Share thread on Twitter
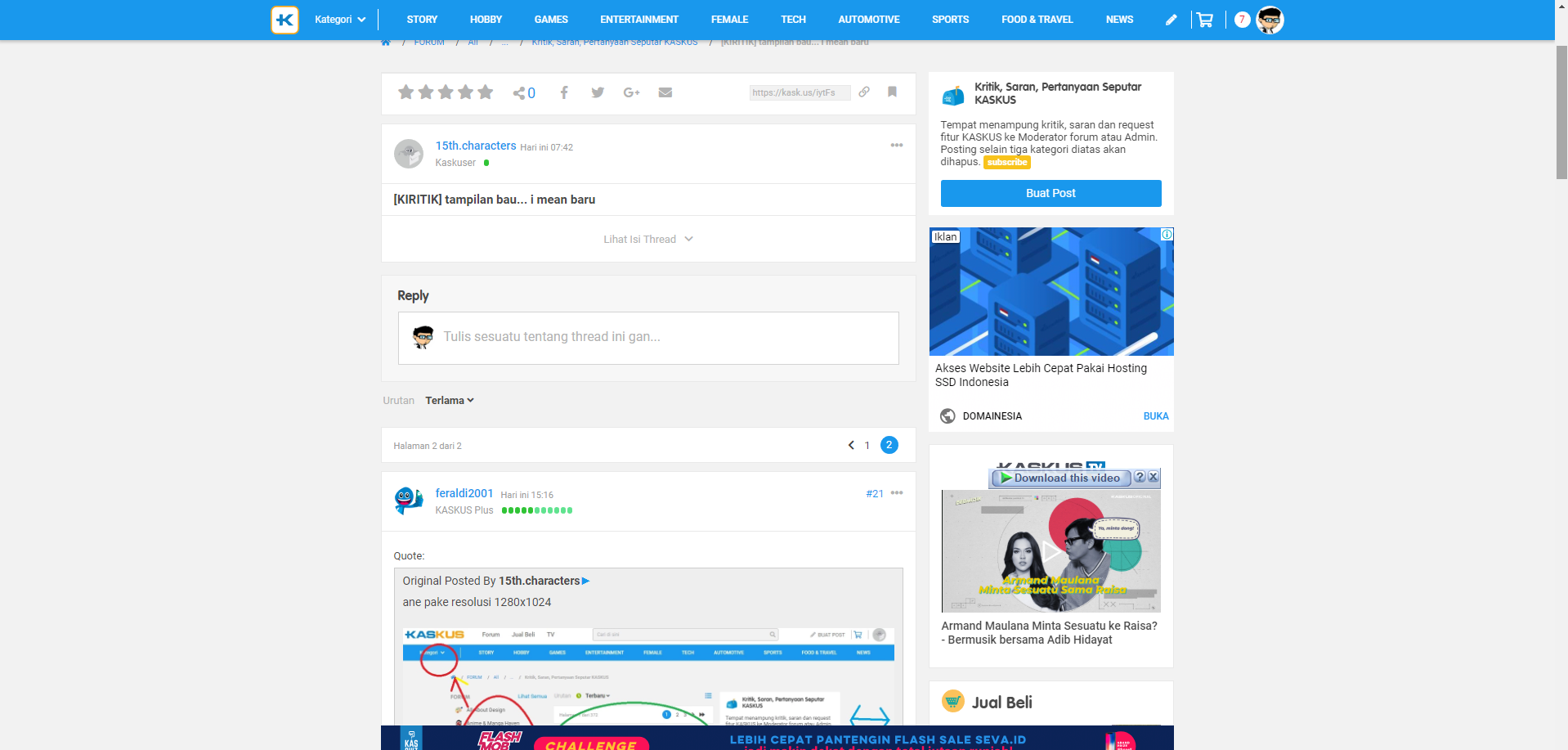 [x=598, y=92]
